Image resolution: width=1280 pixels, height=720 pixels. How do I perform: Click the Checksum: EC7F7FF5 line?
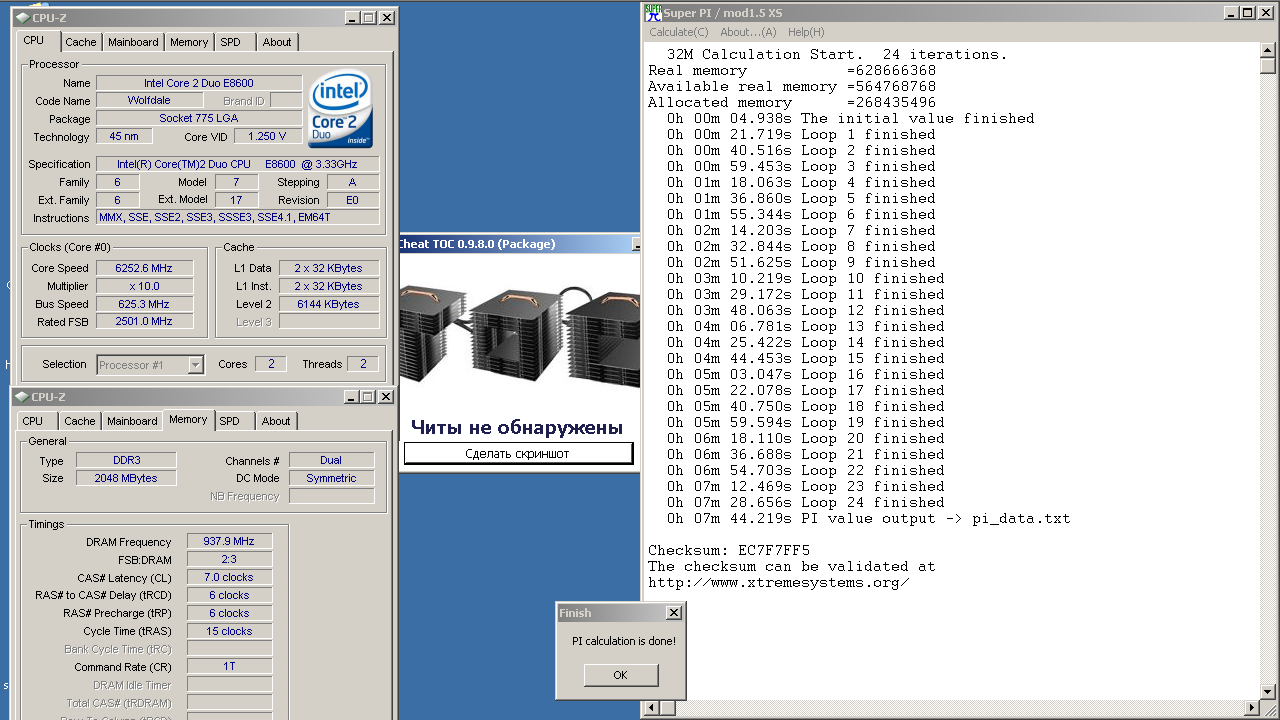click(729, 551)
